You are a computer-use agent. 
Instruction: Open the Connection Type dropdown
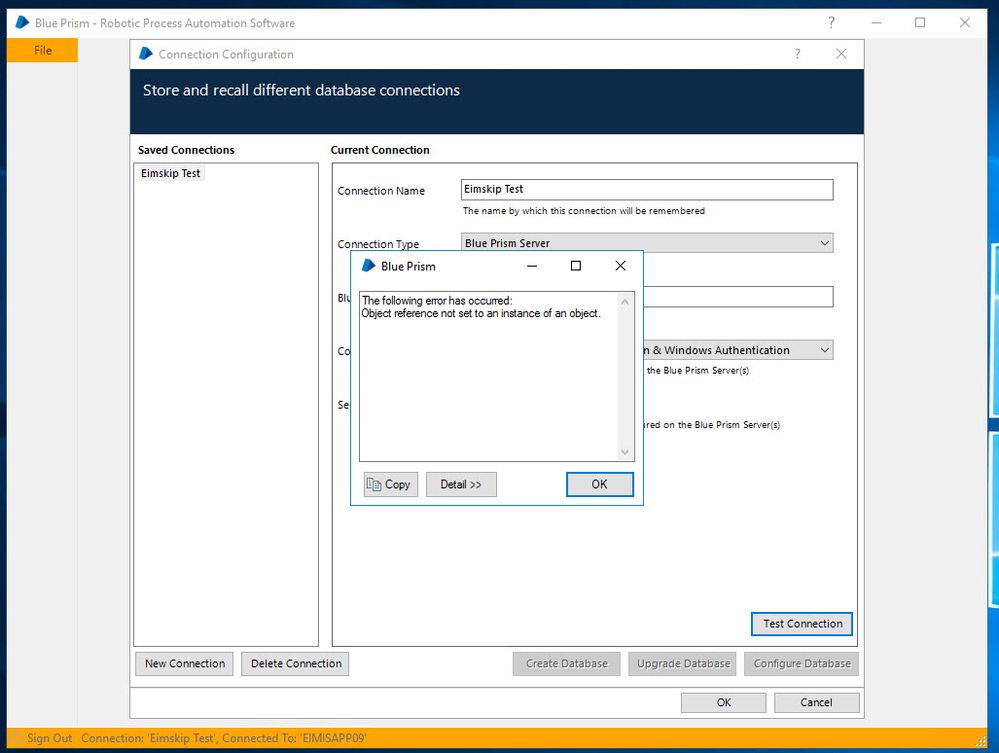(647, 243)
